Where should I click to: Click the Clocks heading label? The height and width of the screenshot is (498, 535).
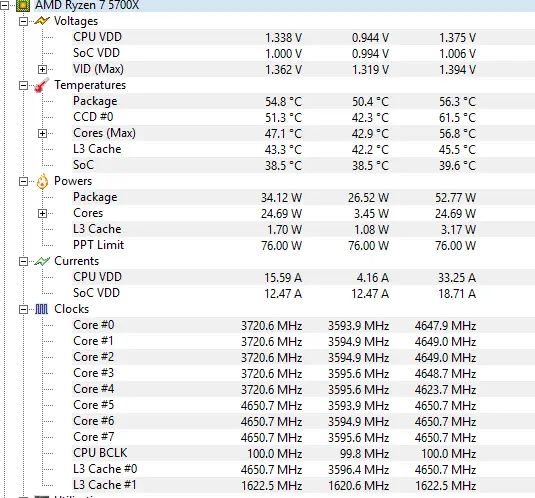pos(71,309)
